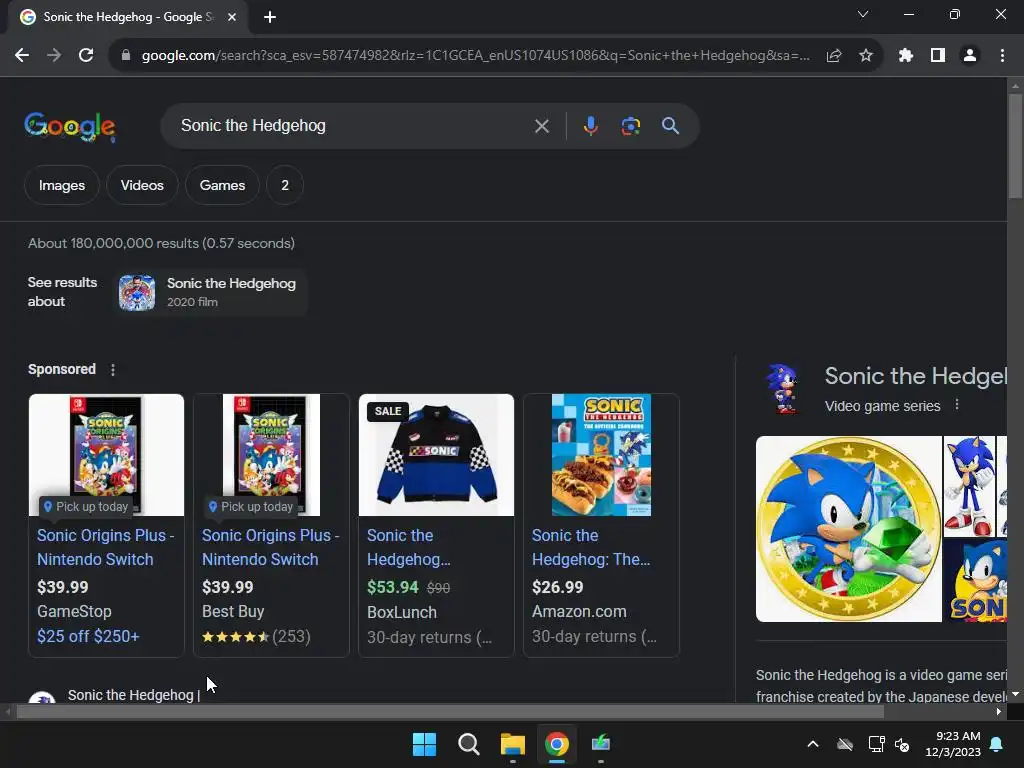Switch to the Videos filter
The image size is (1024, 768).
142,185
